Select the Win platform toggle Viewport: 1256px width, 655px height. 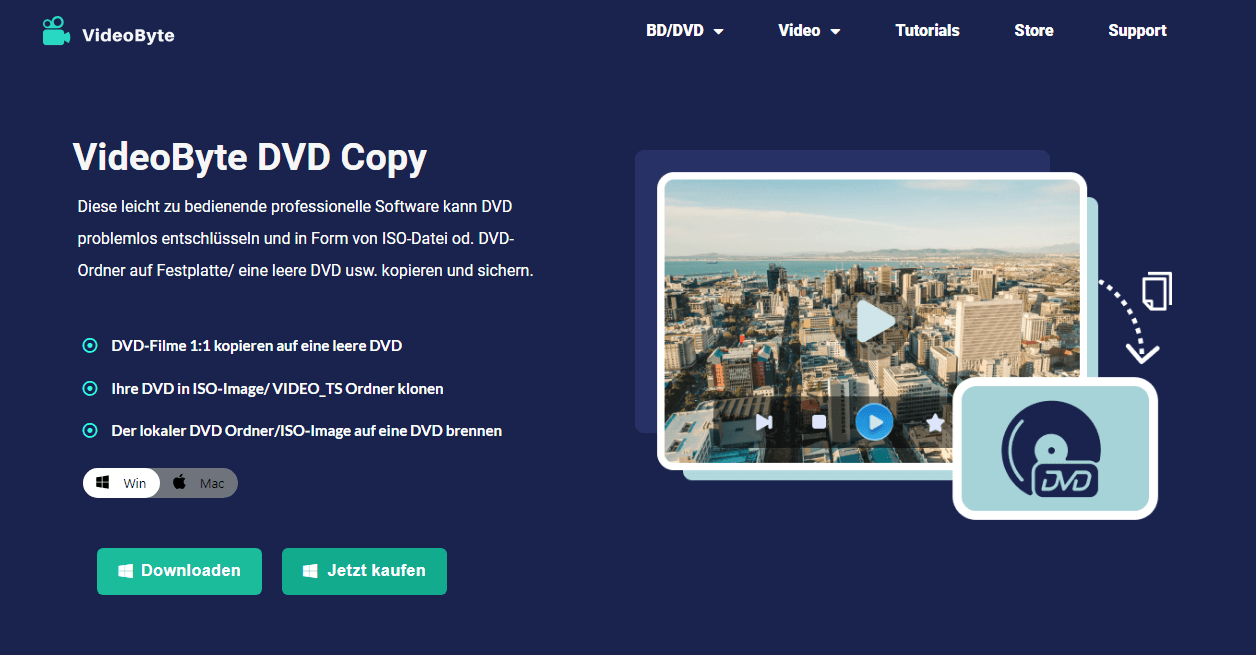(x=121, y=483)
